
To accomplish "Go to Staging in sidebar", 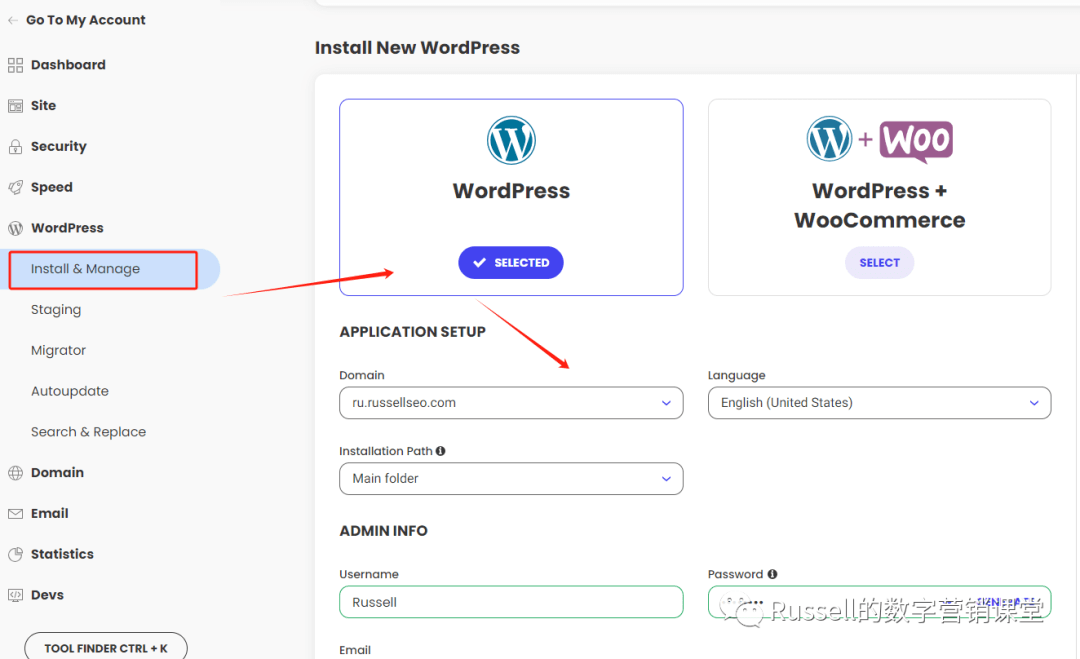I will click(56, 310).
